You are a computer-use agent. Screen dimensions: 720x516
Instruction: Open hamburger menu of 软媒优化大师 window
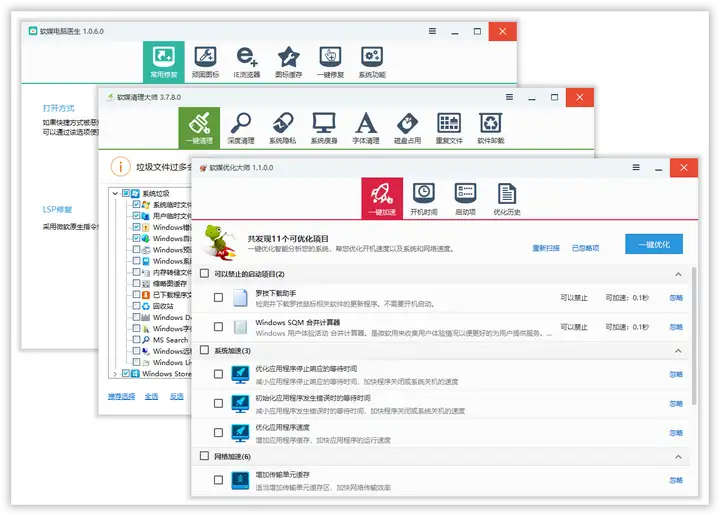(x=636, y=168)
